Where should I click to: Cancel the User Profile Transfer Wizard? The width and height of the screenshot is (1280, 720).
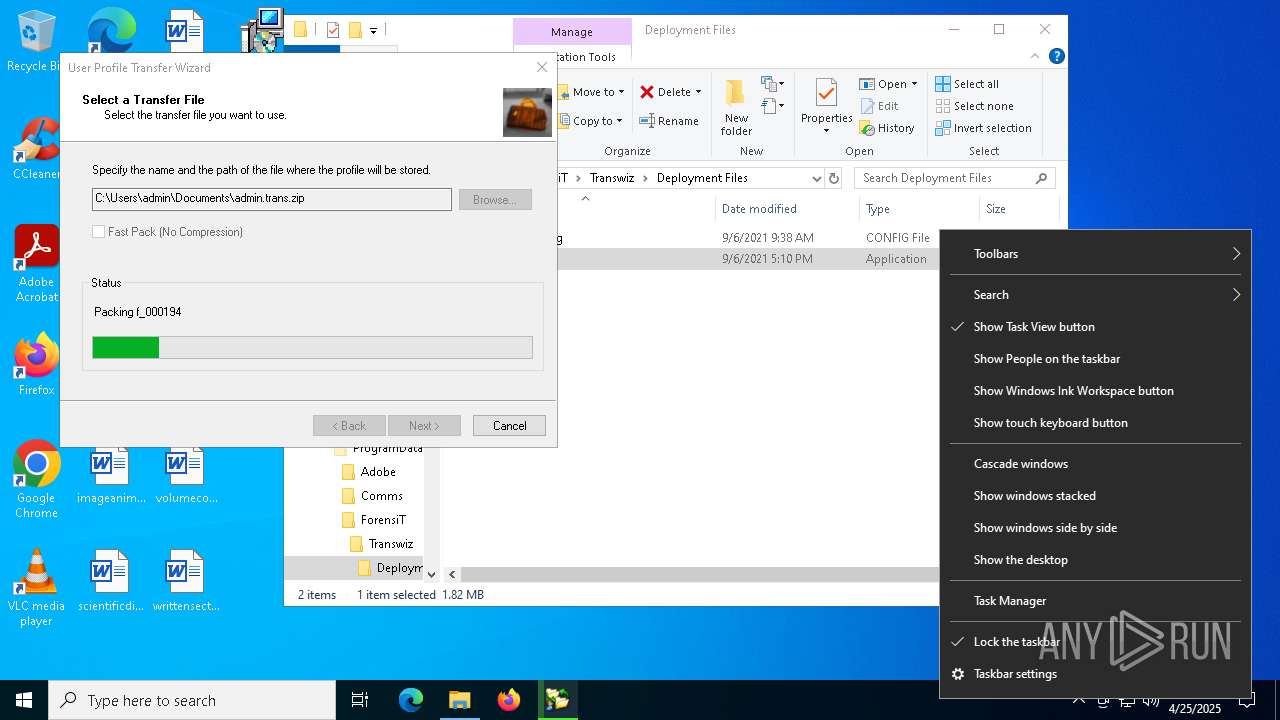coord(509,426)
